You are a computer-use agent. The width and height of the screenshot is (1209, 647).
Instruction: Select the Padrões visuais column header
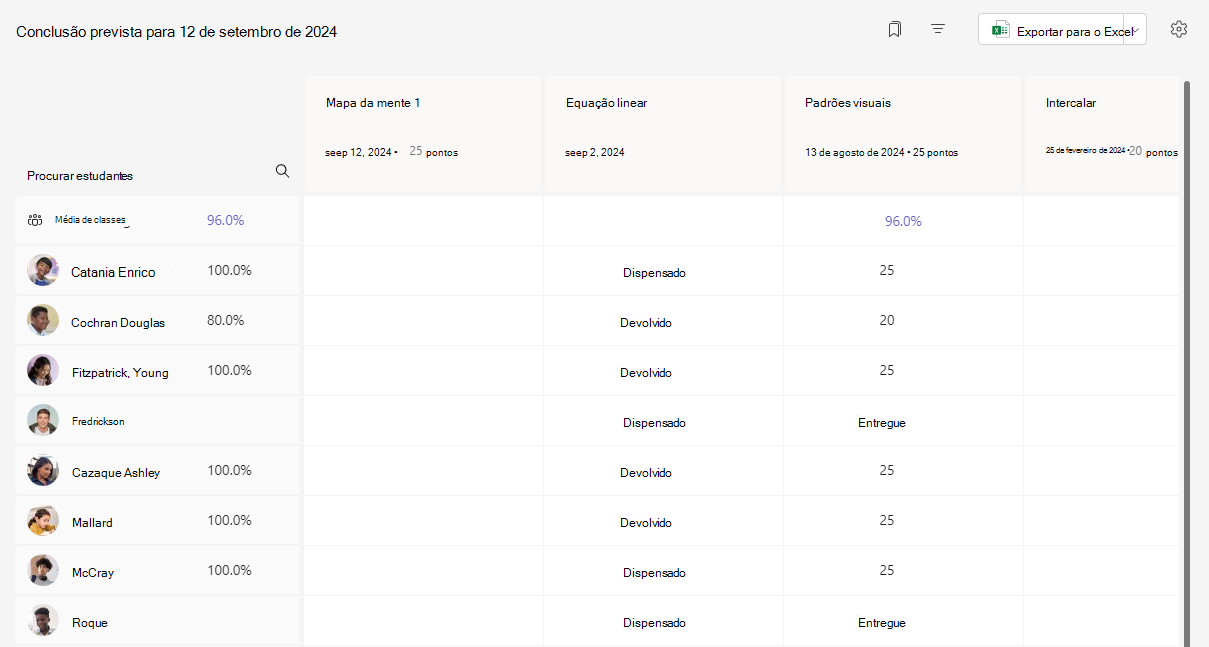tap(902, 134)
